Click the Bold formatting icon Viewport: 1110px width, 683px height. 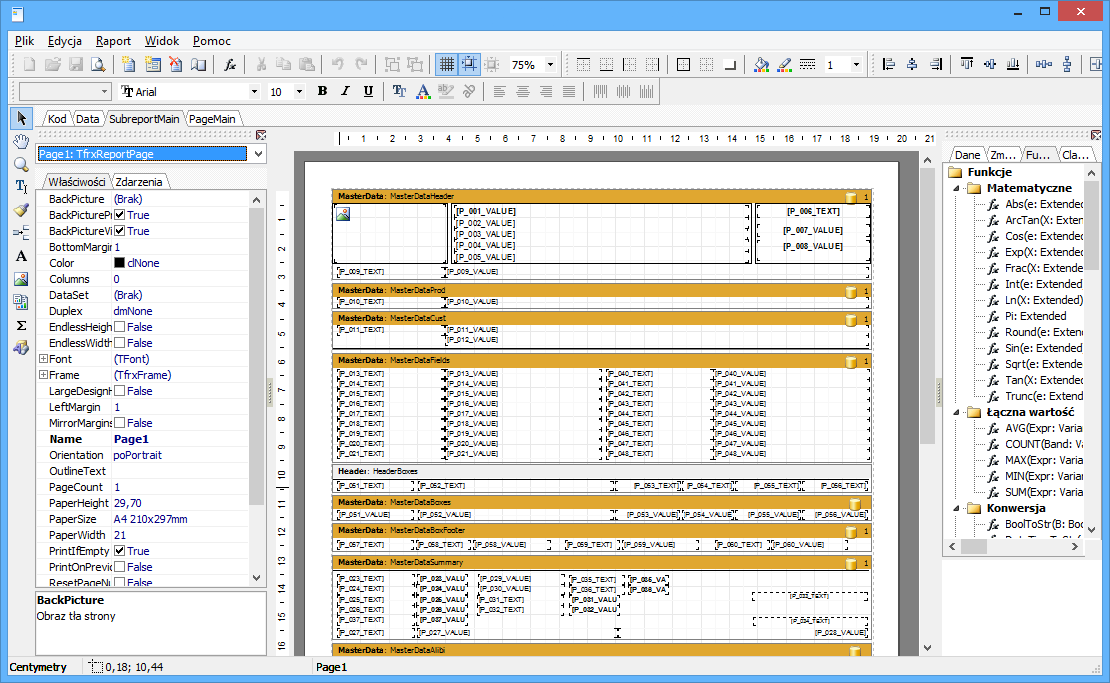click(x=322, y=91)
